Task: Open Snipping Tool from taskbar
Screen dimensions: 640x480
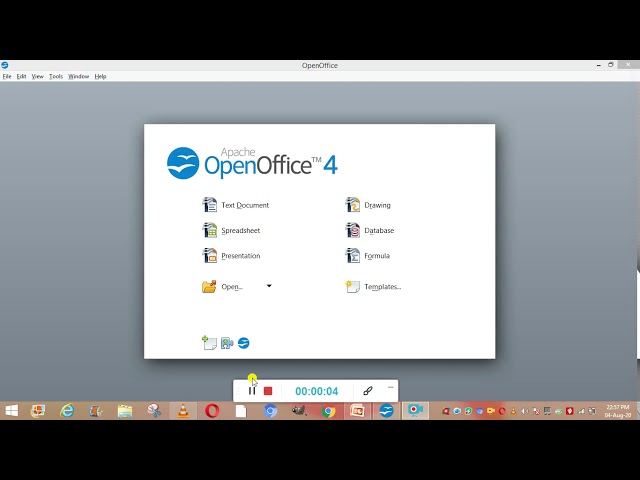Action: pyautogui.click(x=154, y=411)
